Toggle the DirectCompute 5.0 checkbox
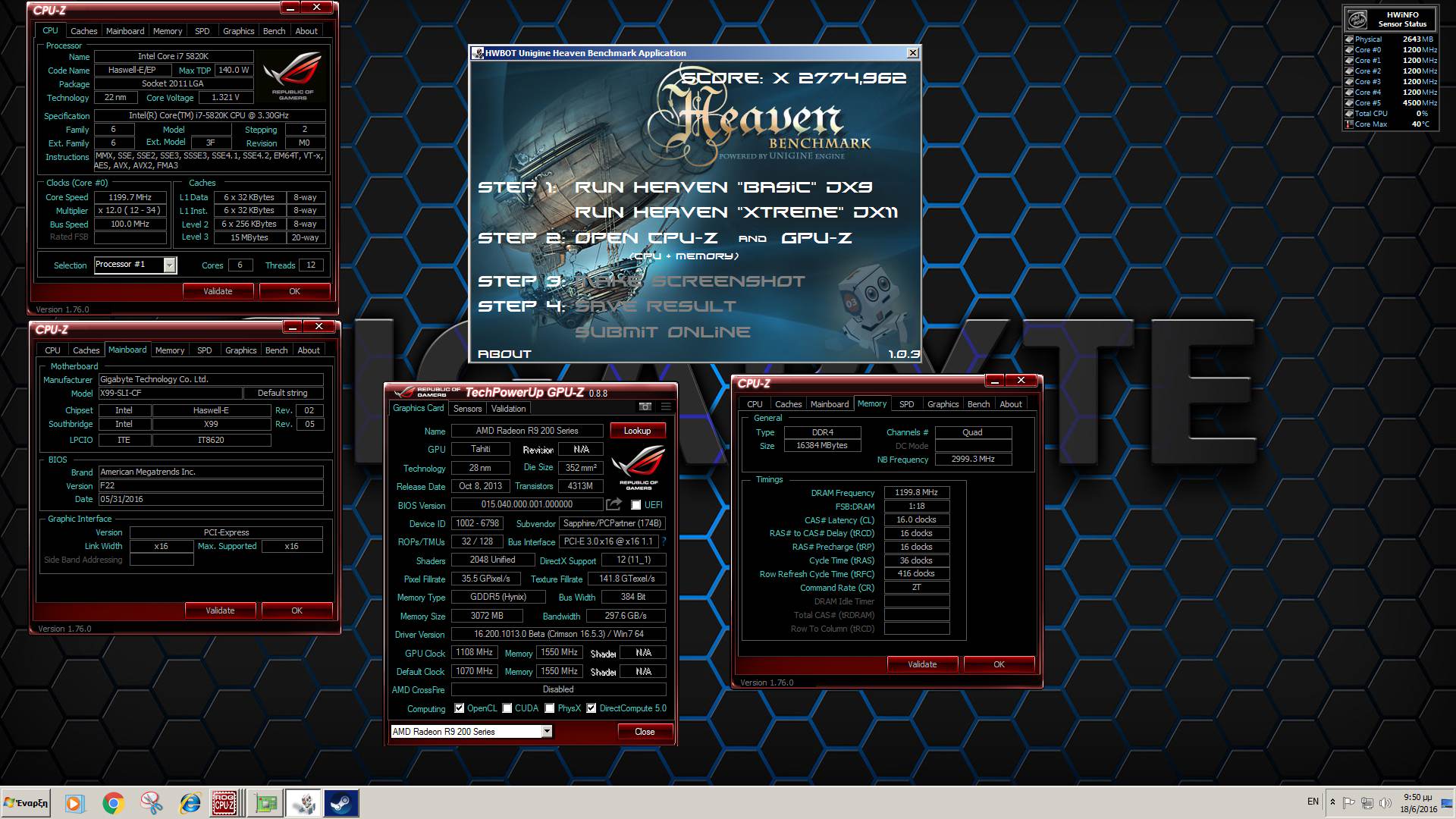1456x819 pixels. pyautogui.click(x=591, y=708)
